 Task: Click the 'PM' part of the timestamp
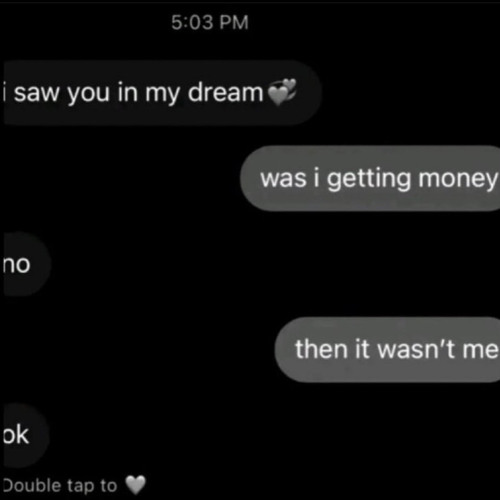pyautogui.click(x=234, y=23)
